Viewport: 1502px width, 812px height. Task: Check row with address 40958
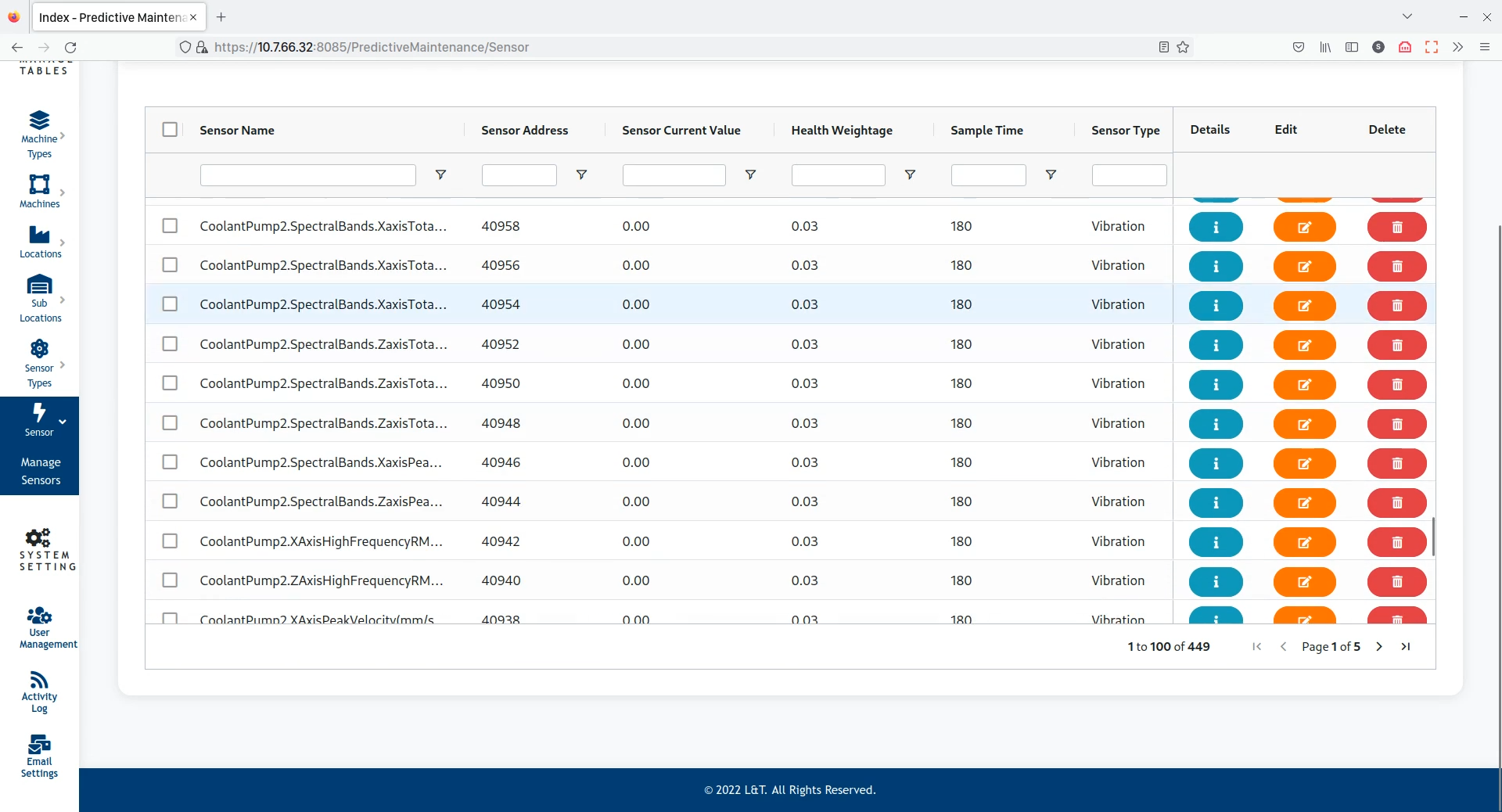(170, 226)
